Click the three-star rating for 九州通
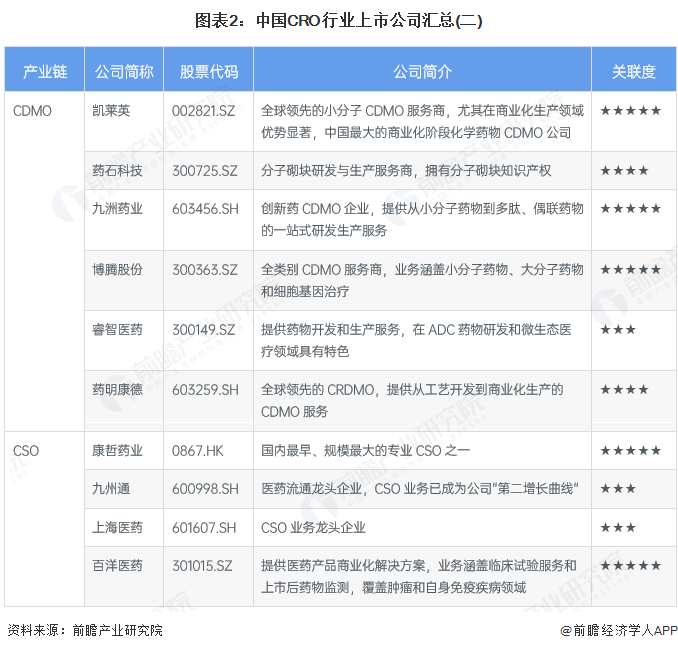This screenshot has height=651, width=678. pos(618,488)
